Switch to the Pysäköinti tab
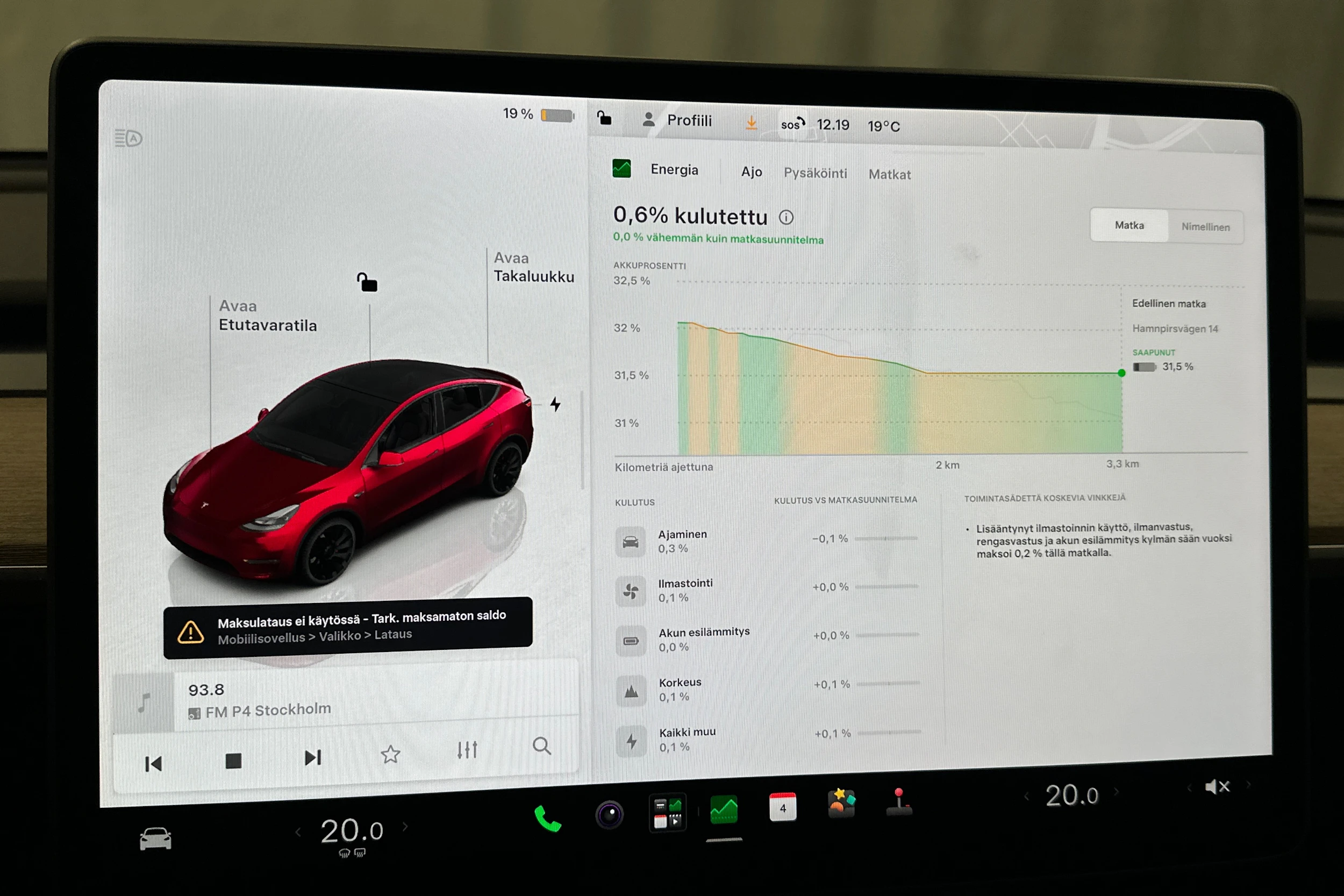 [816, 173]
